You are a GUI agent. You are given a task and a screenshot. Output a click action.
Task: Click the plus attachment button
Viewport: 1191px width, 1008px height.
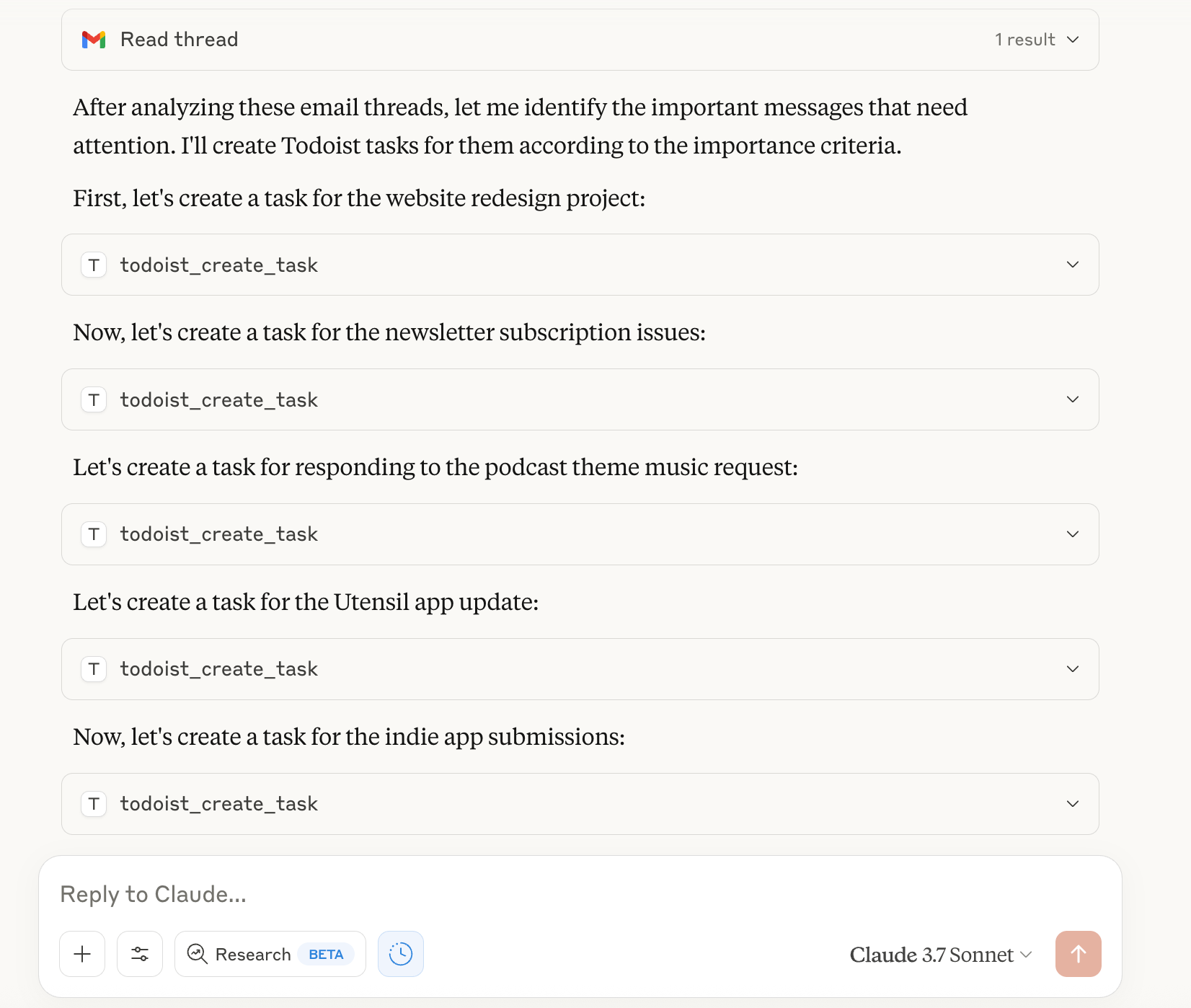pos(82,954)
